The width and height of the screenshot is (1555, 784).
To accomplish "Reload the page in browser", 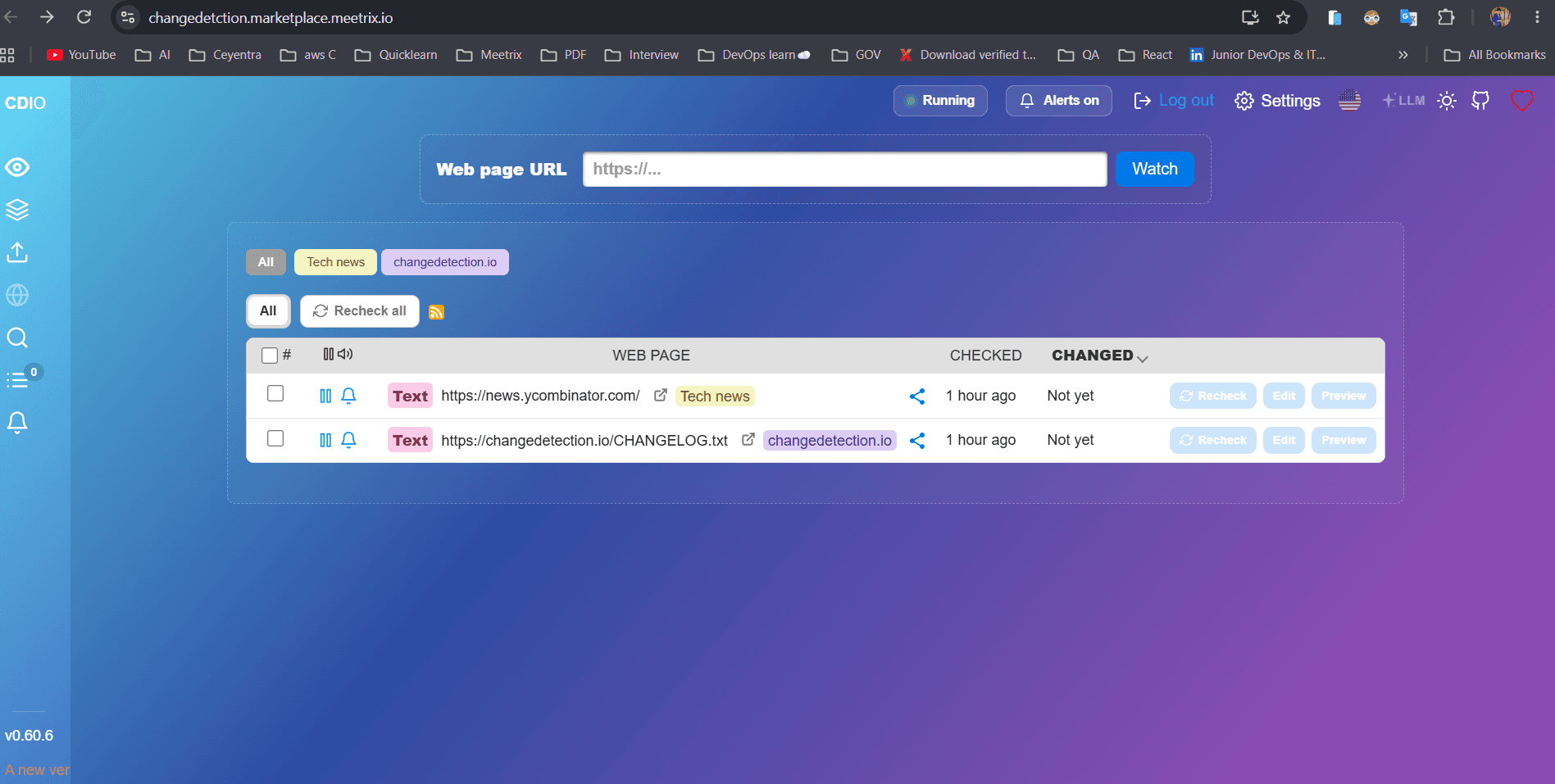I will point(84,17).
